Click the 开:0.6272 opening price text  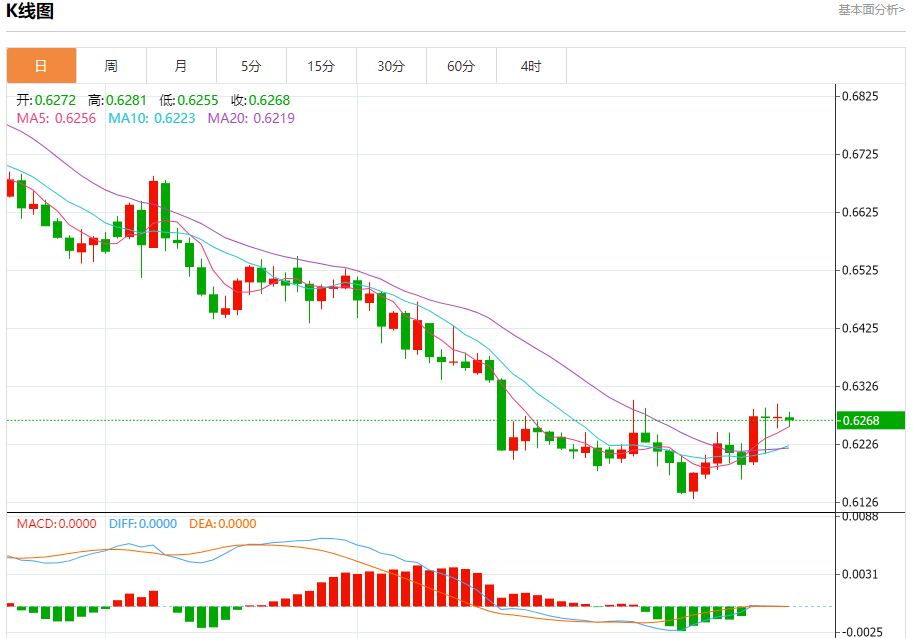point(46,100)
